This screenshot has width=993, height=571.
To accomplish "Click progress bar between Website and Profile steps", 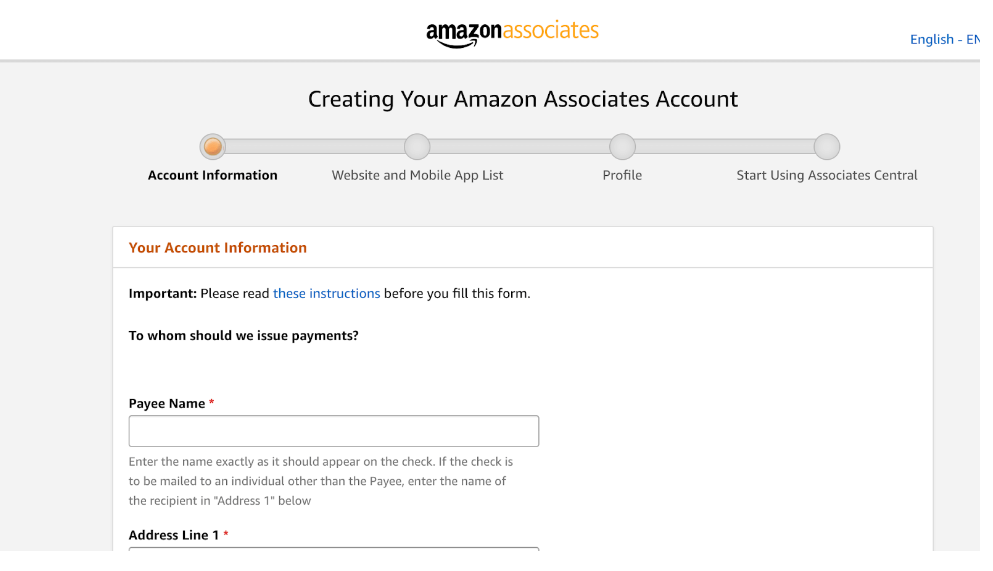I will tap(519, 147).
